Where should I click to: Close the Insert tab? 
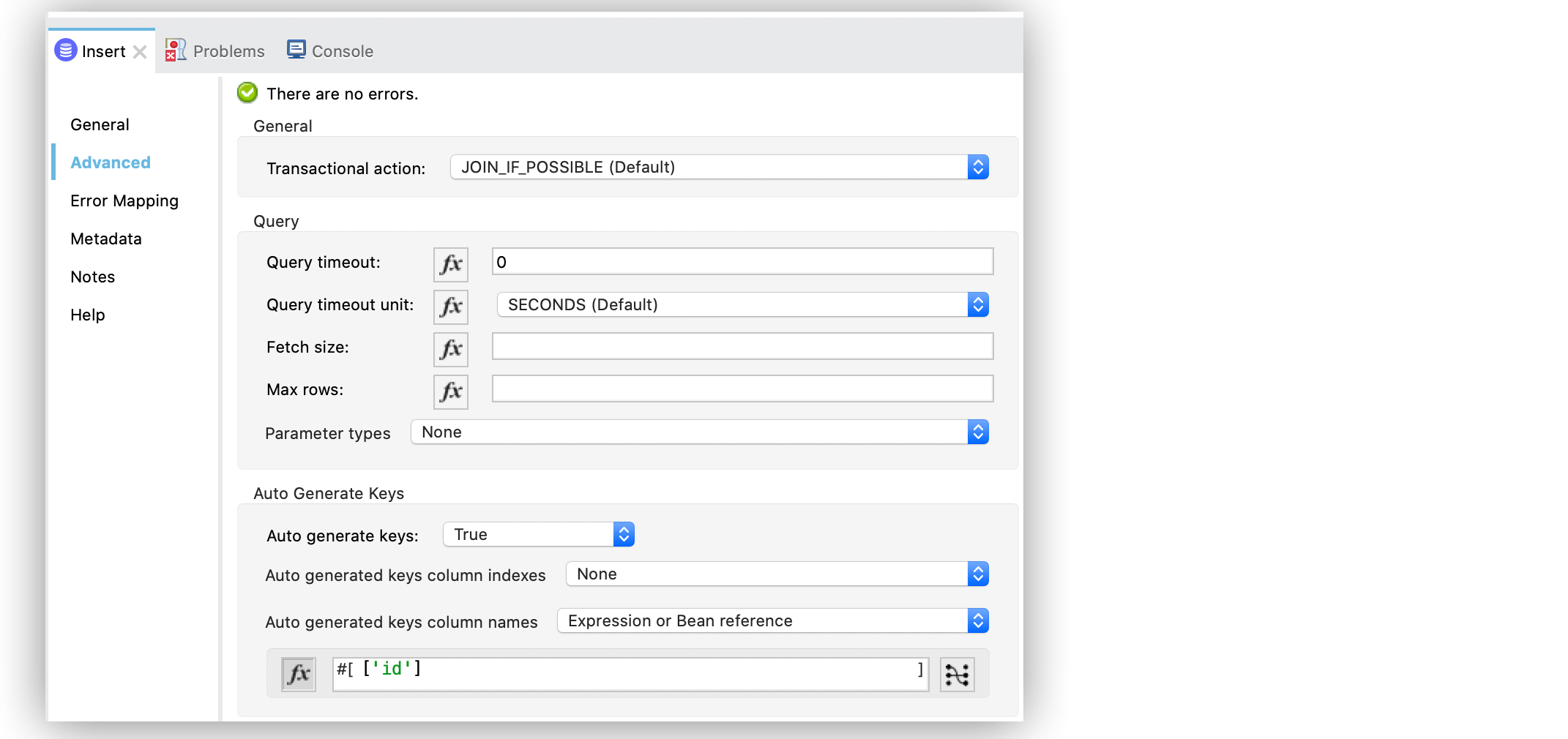click(x=141, y=51)
